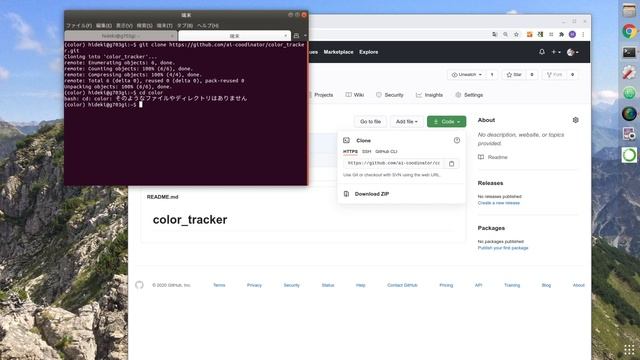640x360 pixels.
Task: Select the HTTPS clone option
Action: tap(350, 151)
